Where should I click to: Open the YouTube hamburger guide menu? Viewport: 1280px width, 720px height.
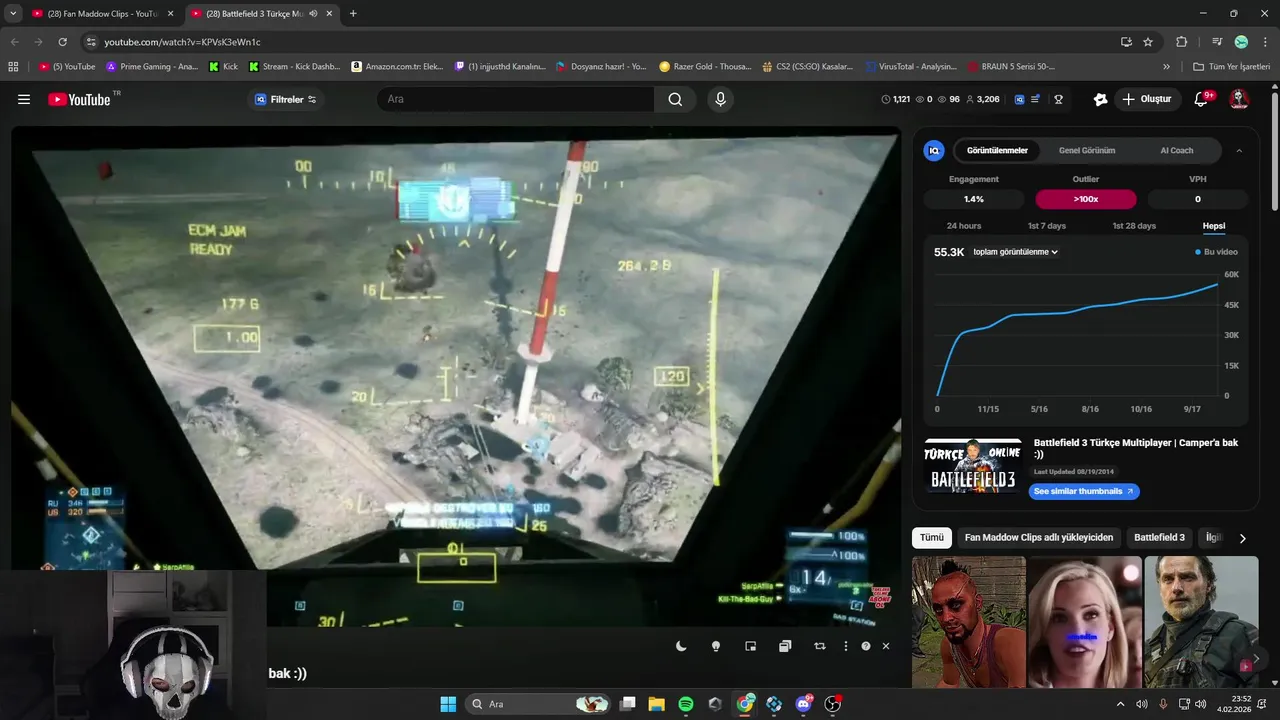[24, 99]
